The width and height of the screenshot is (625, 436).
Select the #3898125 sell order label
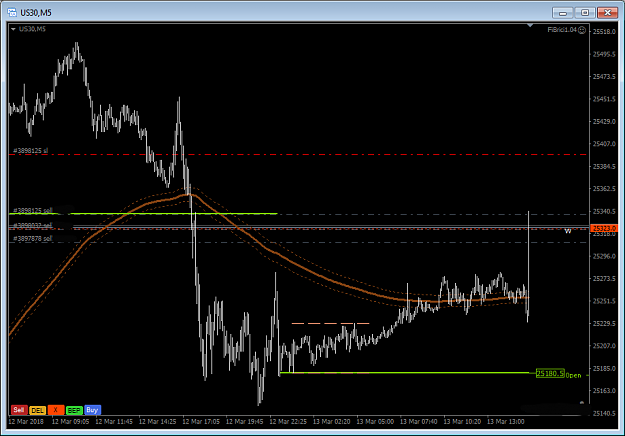[x=33, y=210]
